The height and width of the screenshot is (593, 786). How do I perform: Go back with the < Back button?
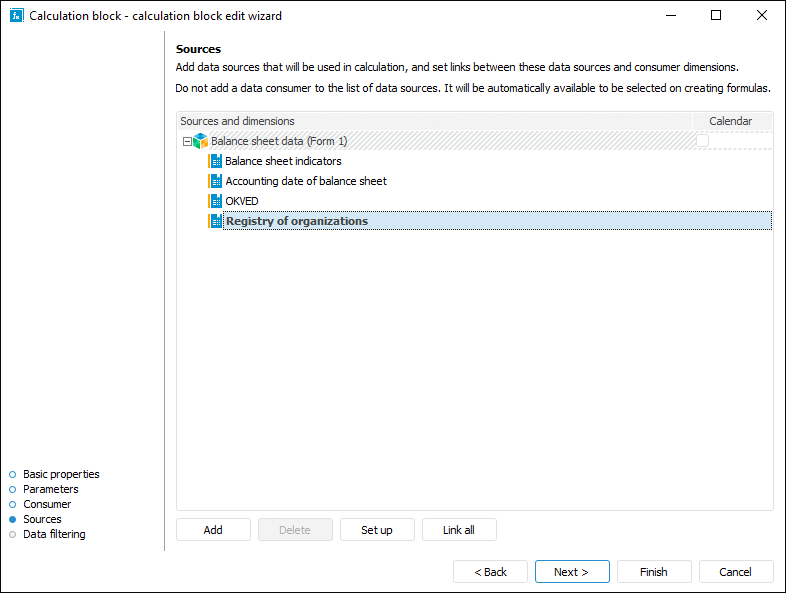click(490, 572)
